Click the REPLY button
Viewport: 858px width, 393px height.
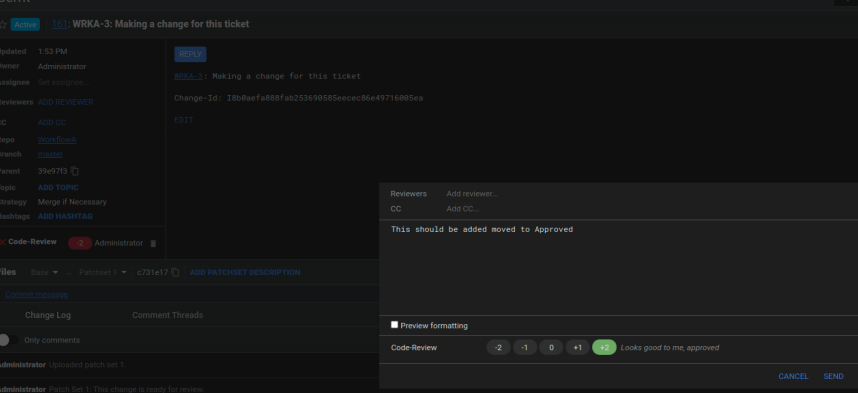click(x=190, y=54)
